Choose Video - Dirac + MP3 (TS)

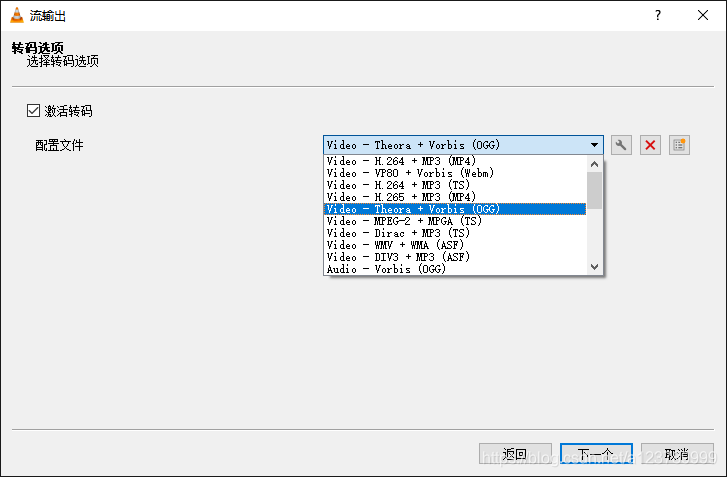coord(455,233)
